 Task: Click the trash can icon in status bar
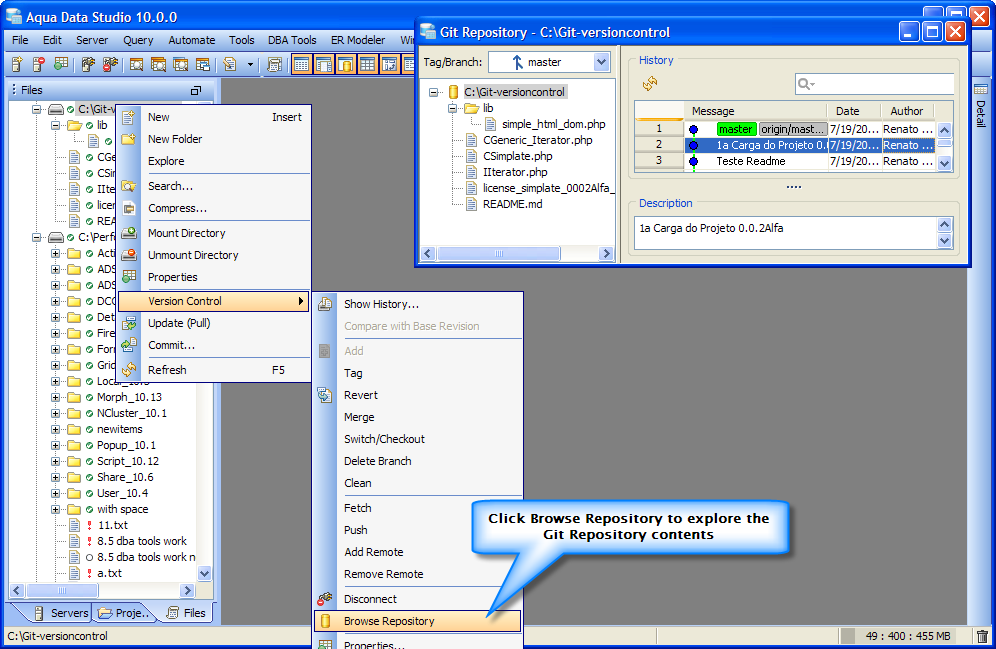pyautogui.click(x=982, y=636)
